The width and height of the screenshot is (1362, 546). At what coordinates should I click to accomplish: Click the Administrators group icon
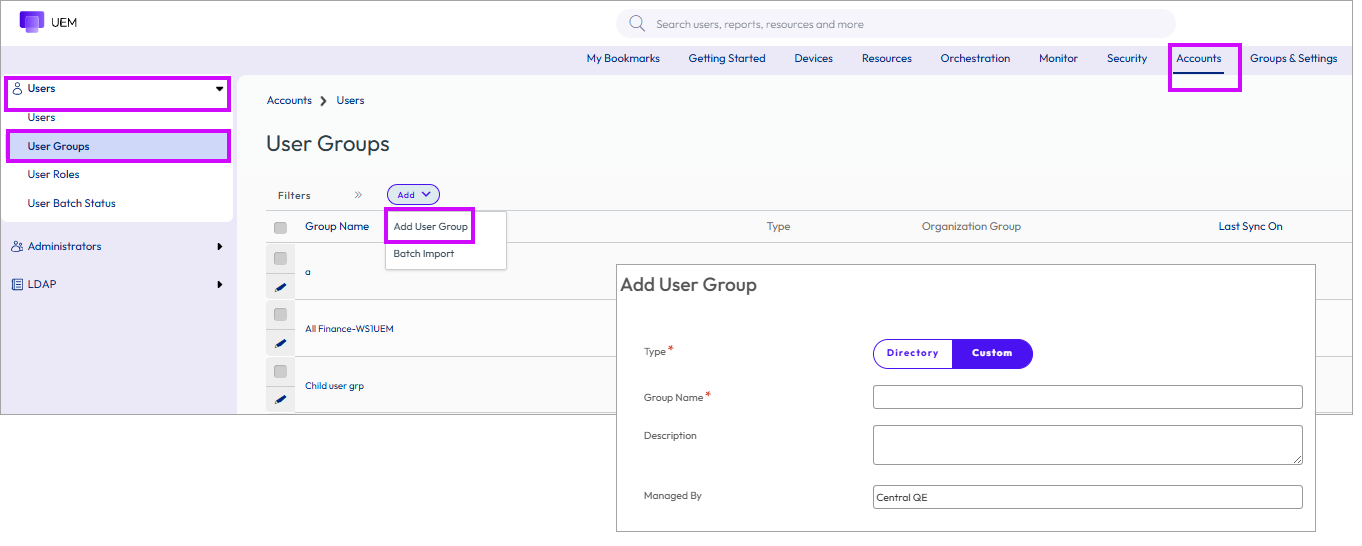pos(17,246)
